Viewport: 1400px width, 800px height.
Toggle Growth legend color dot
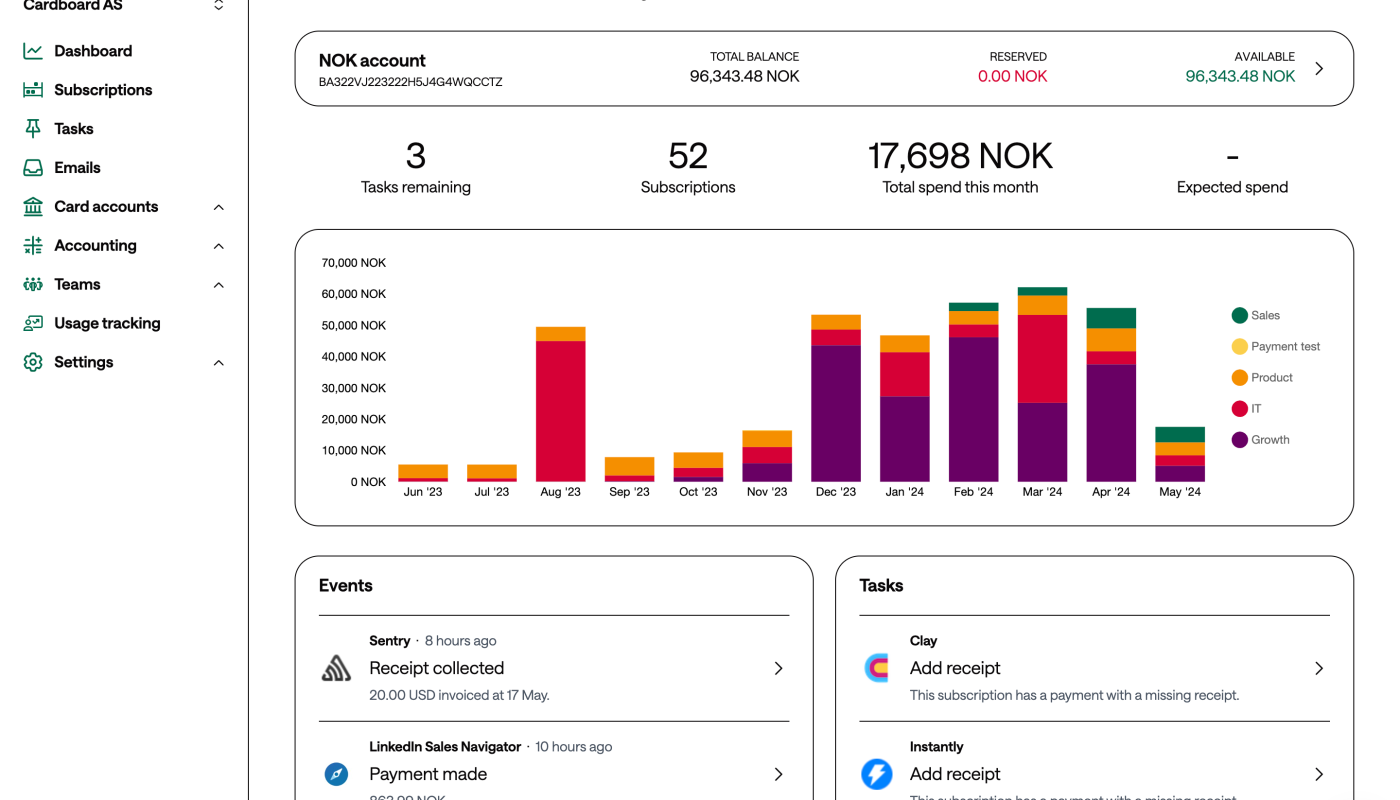(x=1240, y=440)
